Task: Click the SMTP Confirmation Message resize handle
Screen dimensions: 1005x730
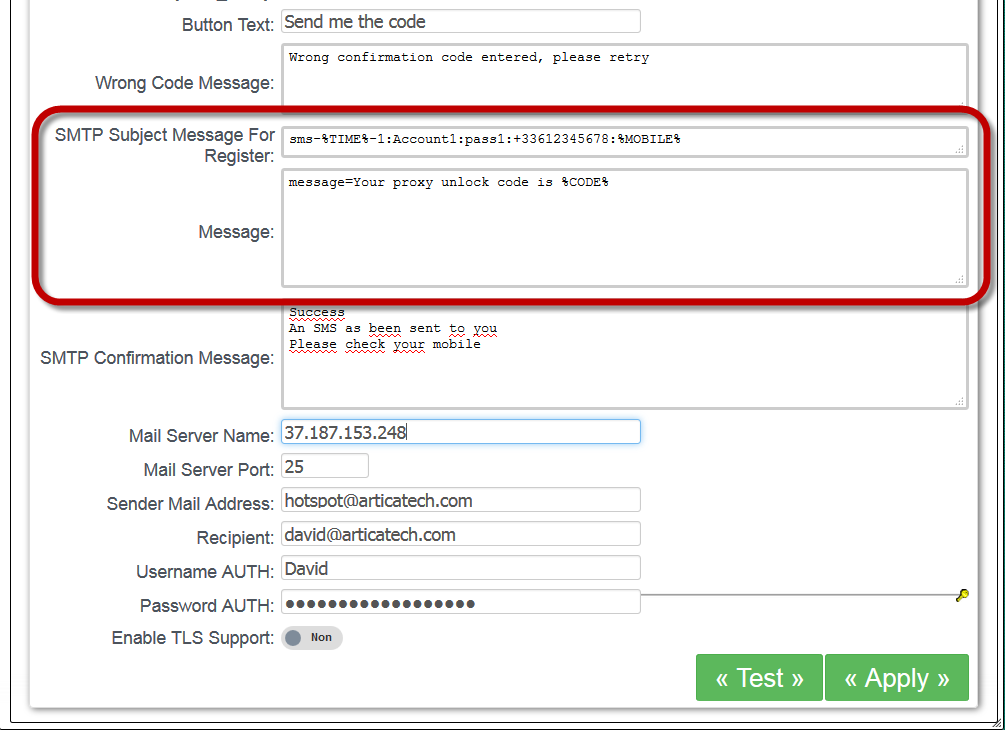Action: (x=959, y=401)
